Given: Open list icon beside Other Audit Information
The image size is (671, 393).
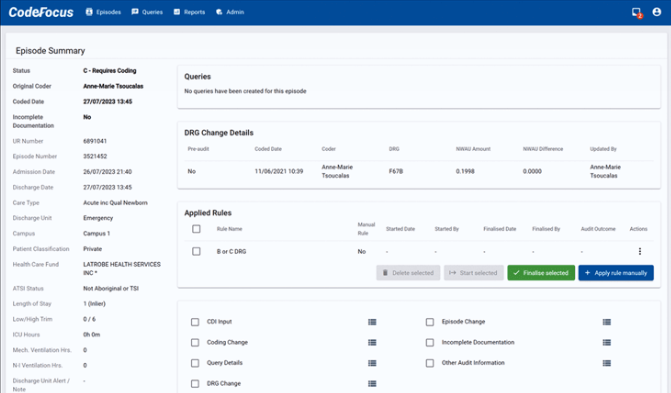Looking at the screenshot, I should click(606, 363).
